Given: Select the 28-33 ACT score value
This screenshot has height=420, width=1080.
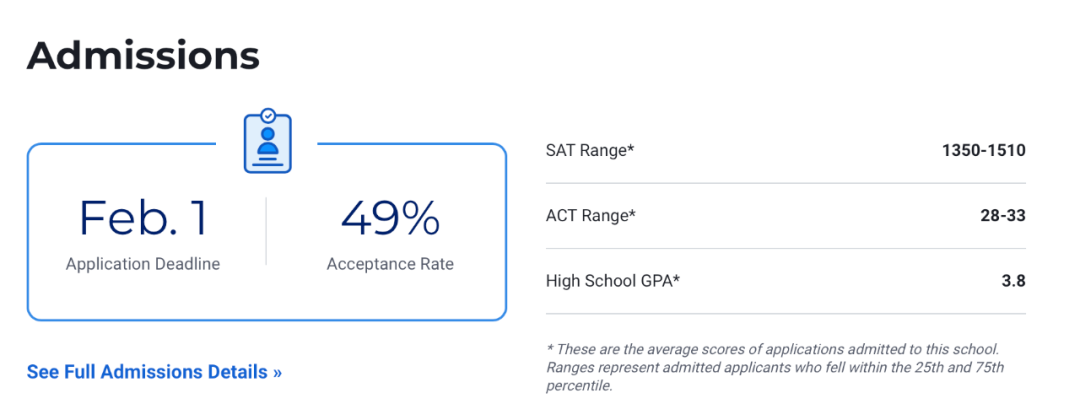Looking at the screenshot, I should (1003, 216).
